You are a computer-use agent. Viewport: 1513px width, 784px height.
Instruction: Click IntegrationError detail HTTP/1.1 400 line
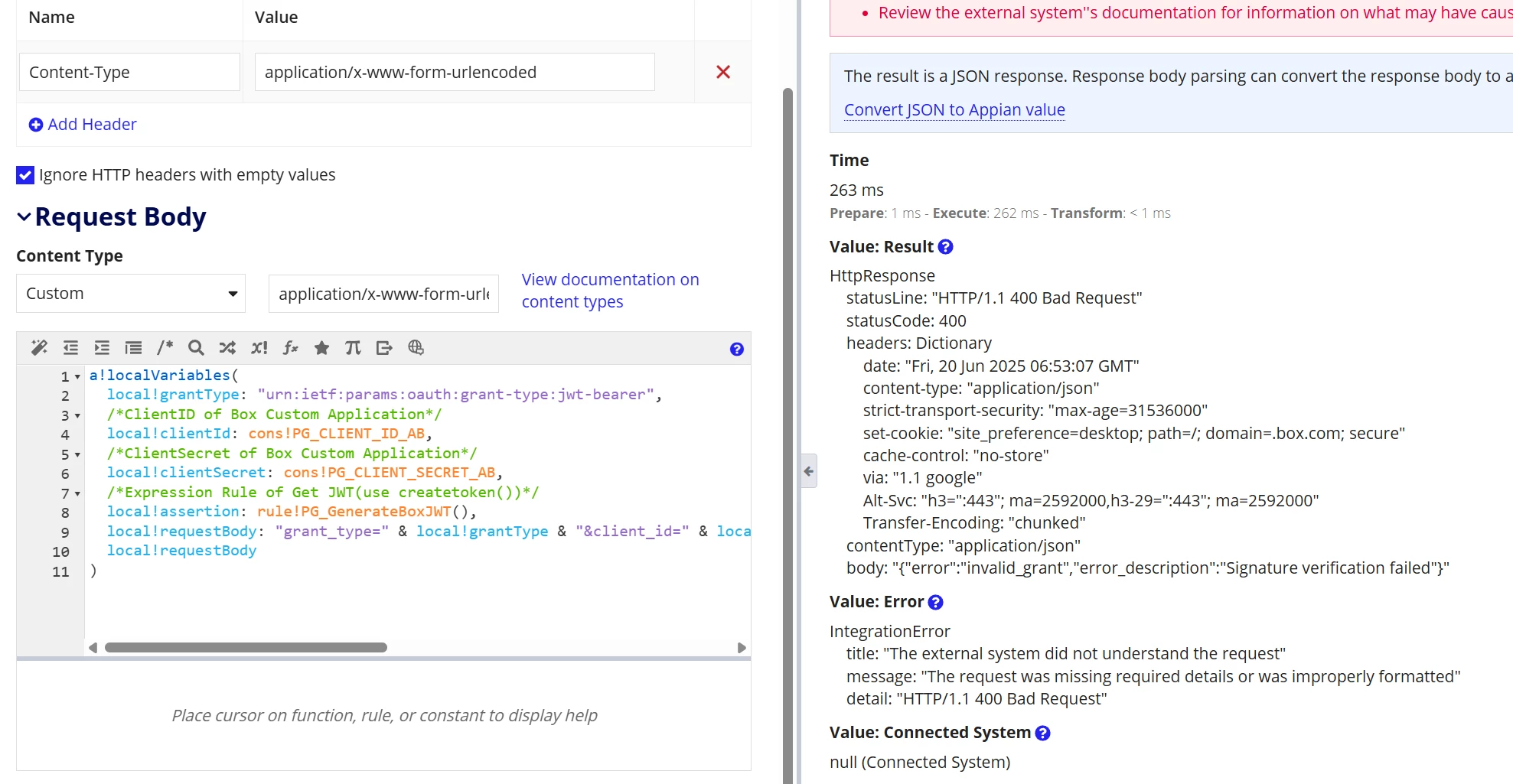(x=977, y=699)
